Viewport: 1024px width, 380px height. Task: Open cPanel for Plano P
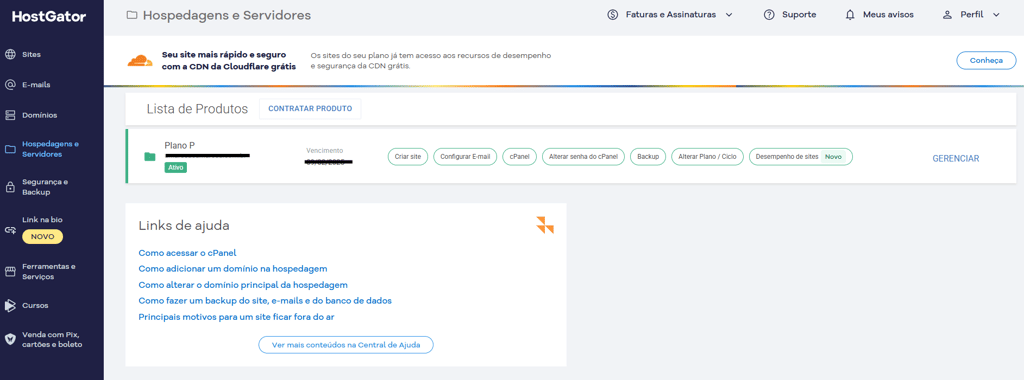(519, 157)
